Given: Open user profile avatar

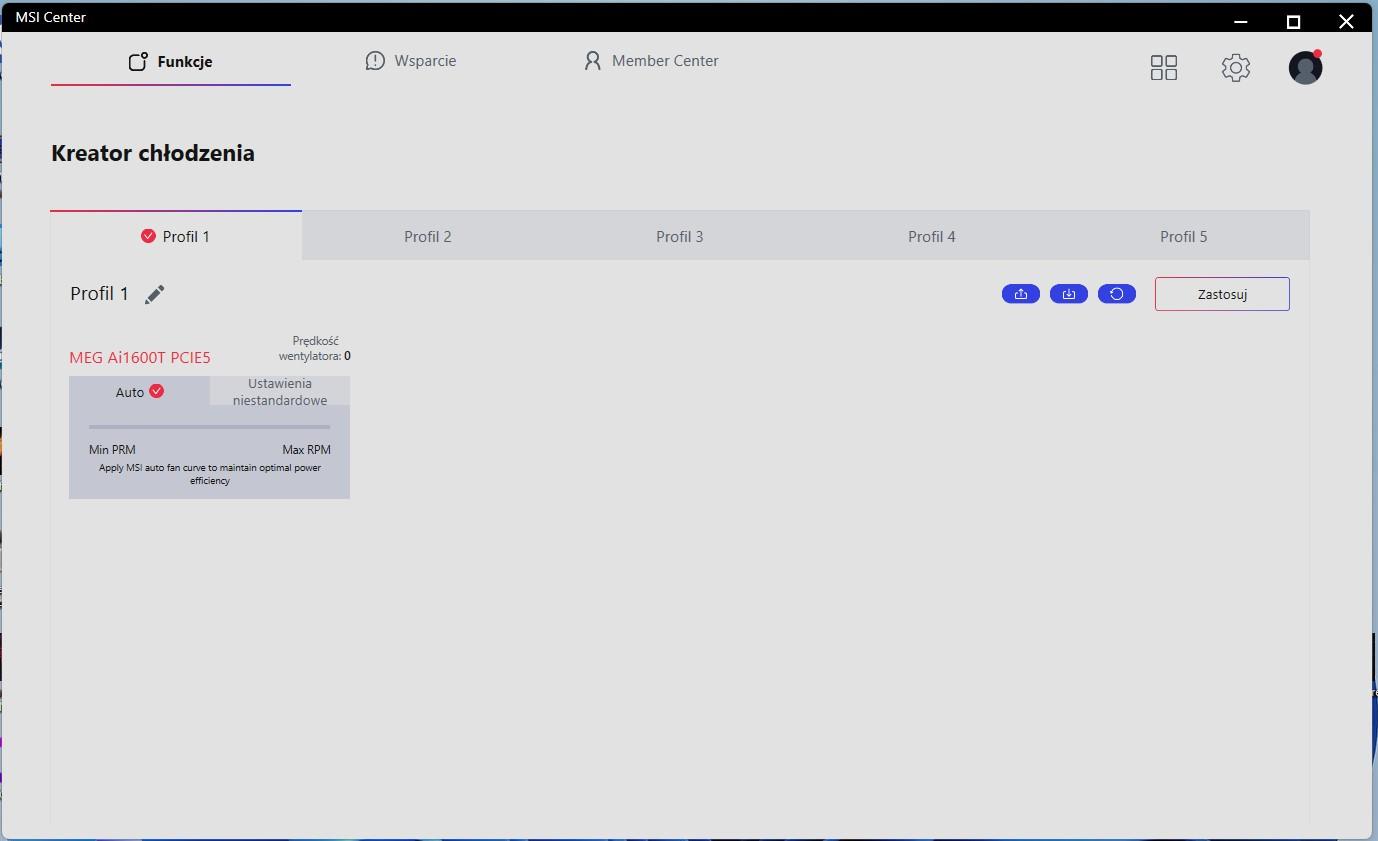Looking at the screenshot, I should point(1305,67).
